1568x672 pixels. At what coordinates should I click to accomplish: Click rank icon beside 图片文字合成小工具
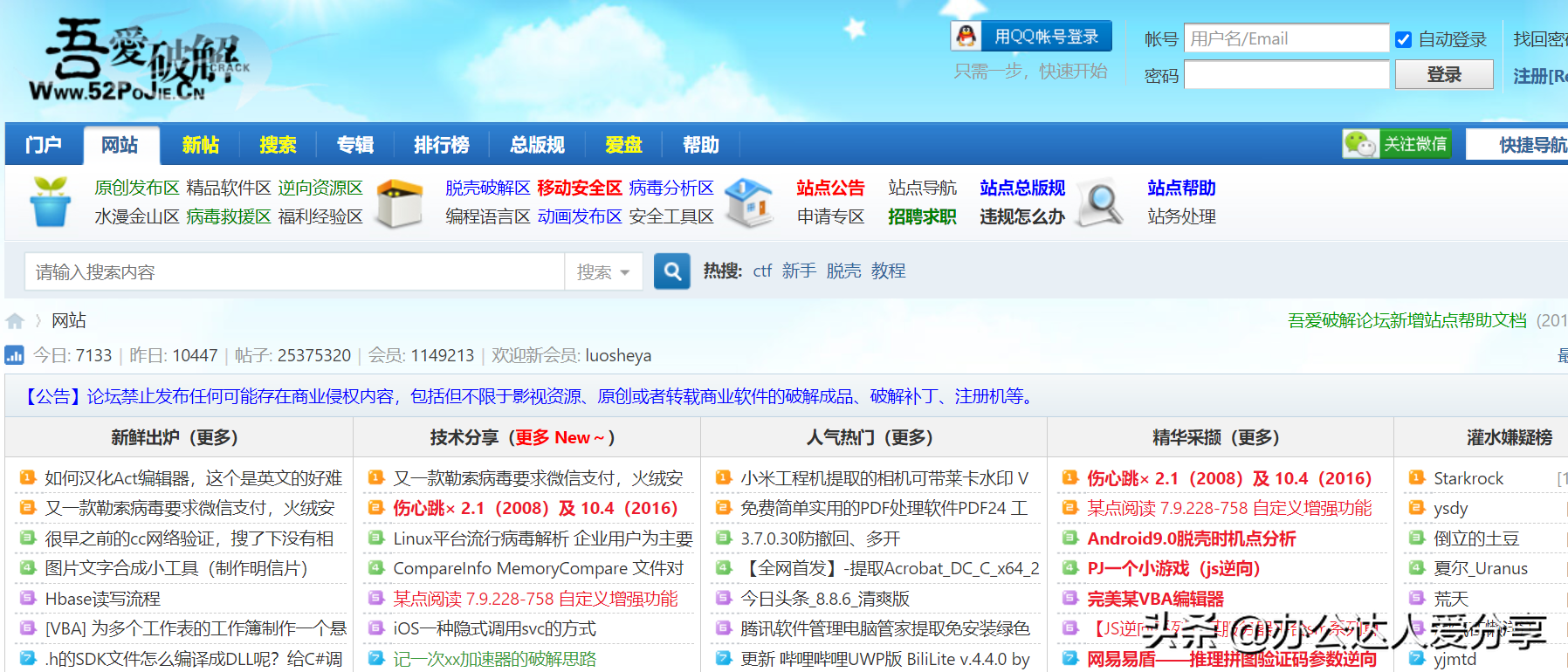click(27, 569)
